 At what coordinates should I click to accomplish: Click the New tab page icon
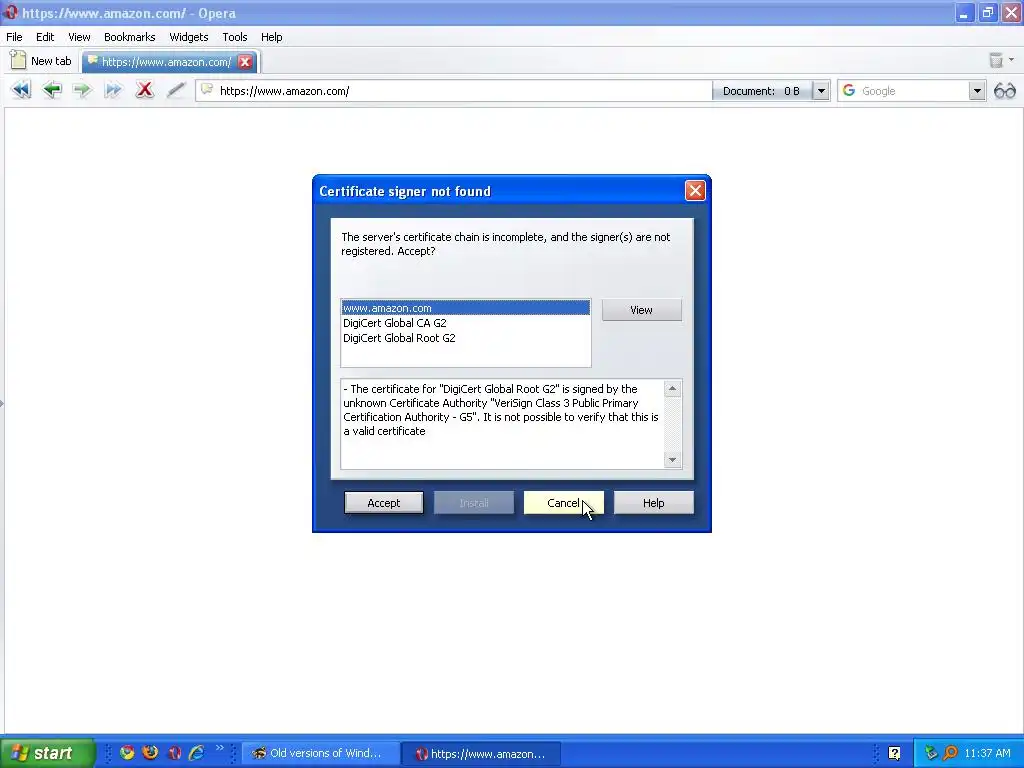tap(18, 60)
